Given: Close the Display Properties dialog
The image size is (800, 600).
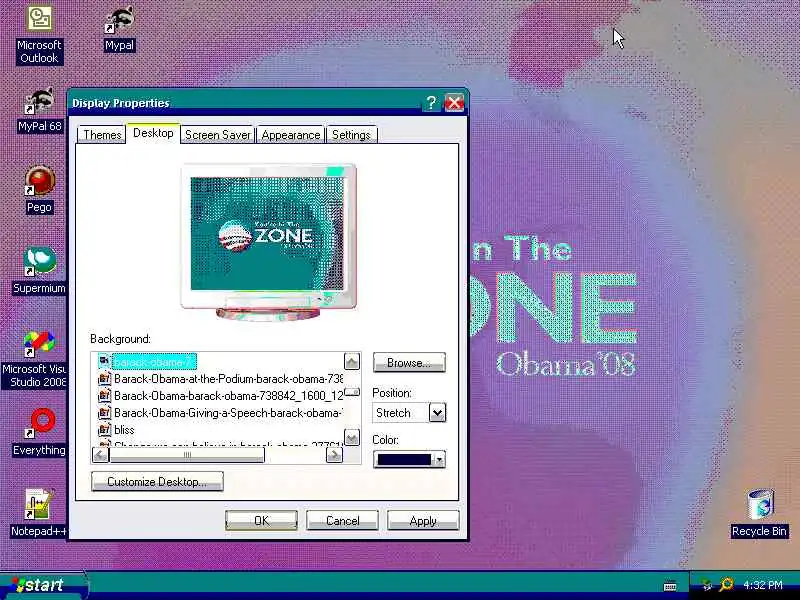Looking at the screenshot, I should [x=454, y=103].
